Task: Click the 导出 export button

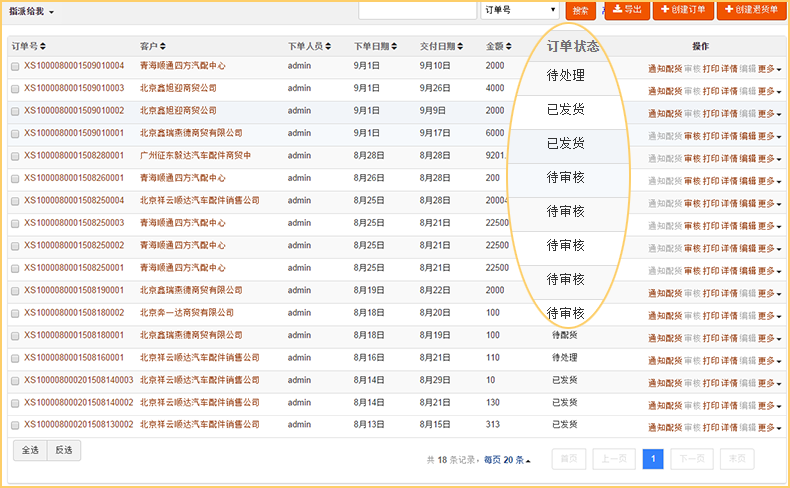Action: coord(626,10)
